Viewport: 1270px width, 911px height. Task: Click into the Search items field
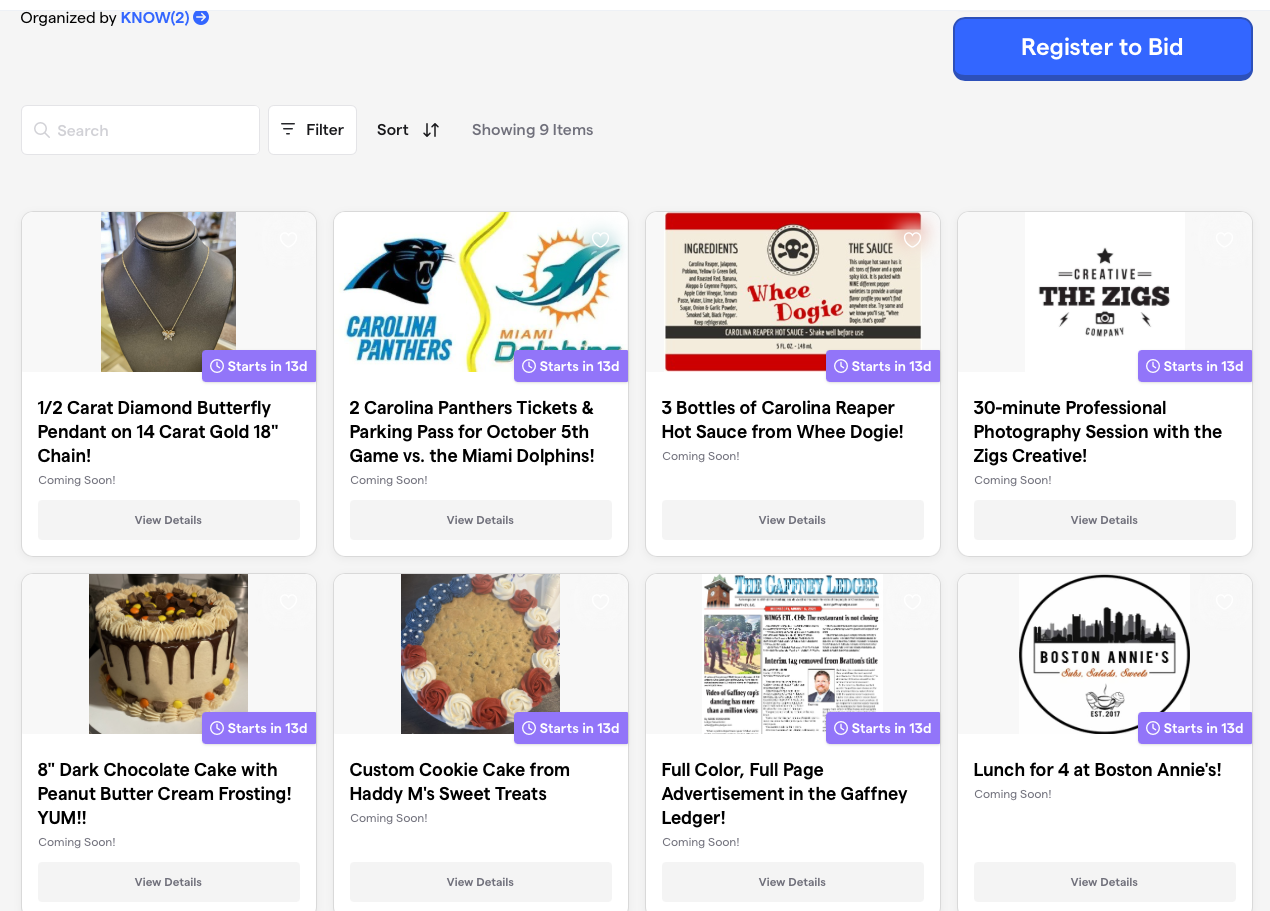(x=150, y=130)
